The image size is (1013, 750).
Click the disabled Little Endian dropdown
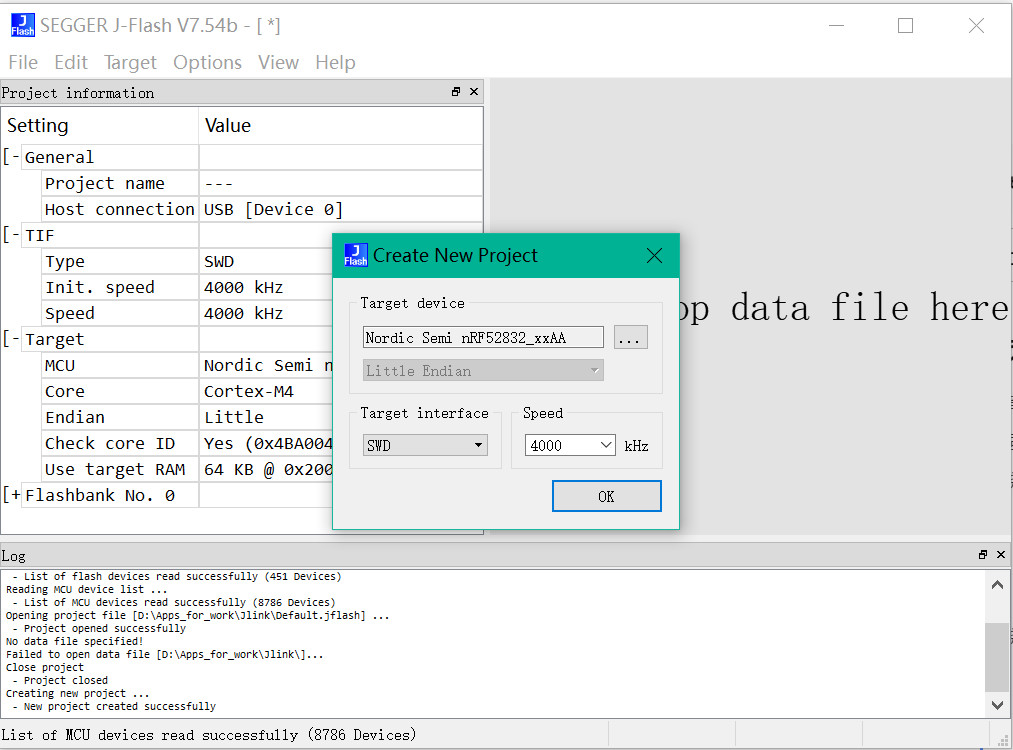(x=483, y=370)
